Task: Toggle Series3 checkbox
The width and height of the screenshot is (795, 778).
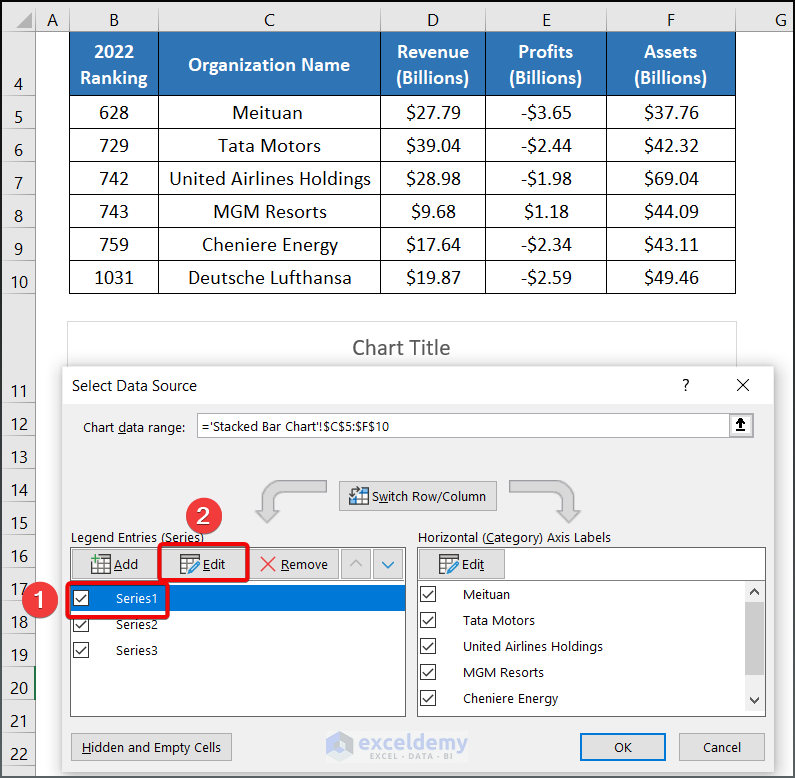Action: point(81,650)
